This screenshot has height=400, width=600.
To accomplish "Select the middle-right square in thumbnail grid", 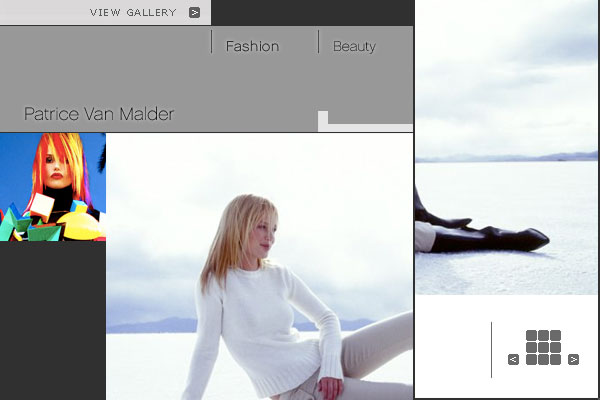I will point(555,348).
